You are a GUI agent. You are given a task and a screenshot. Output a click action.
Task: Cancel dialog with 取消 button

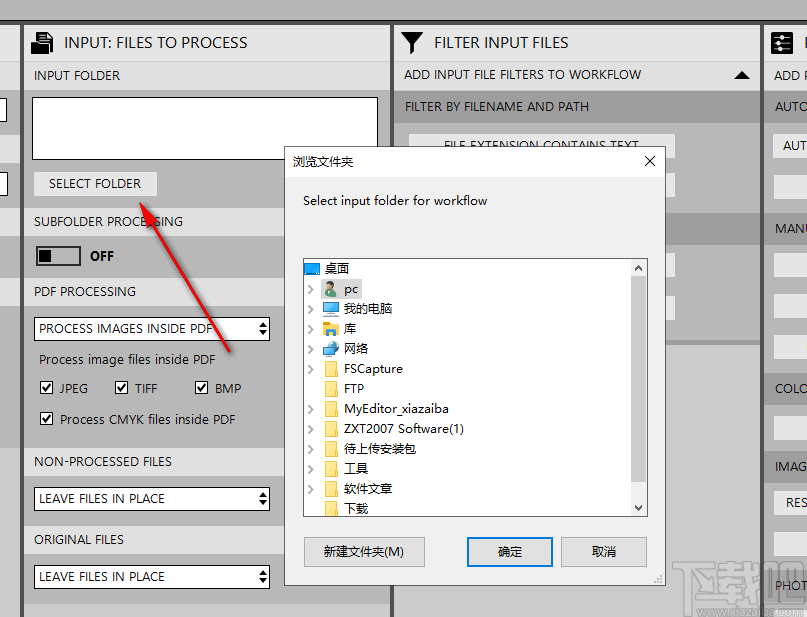[x=604, y=552]
